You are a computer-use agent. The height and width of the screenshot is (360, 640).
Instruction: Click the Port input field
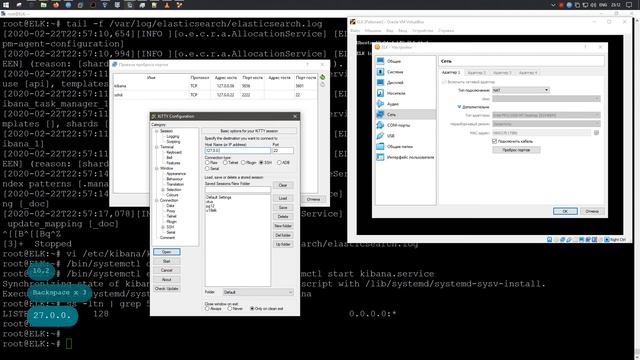click(x=282, y=151)
